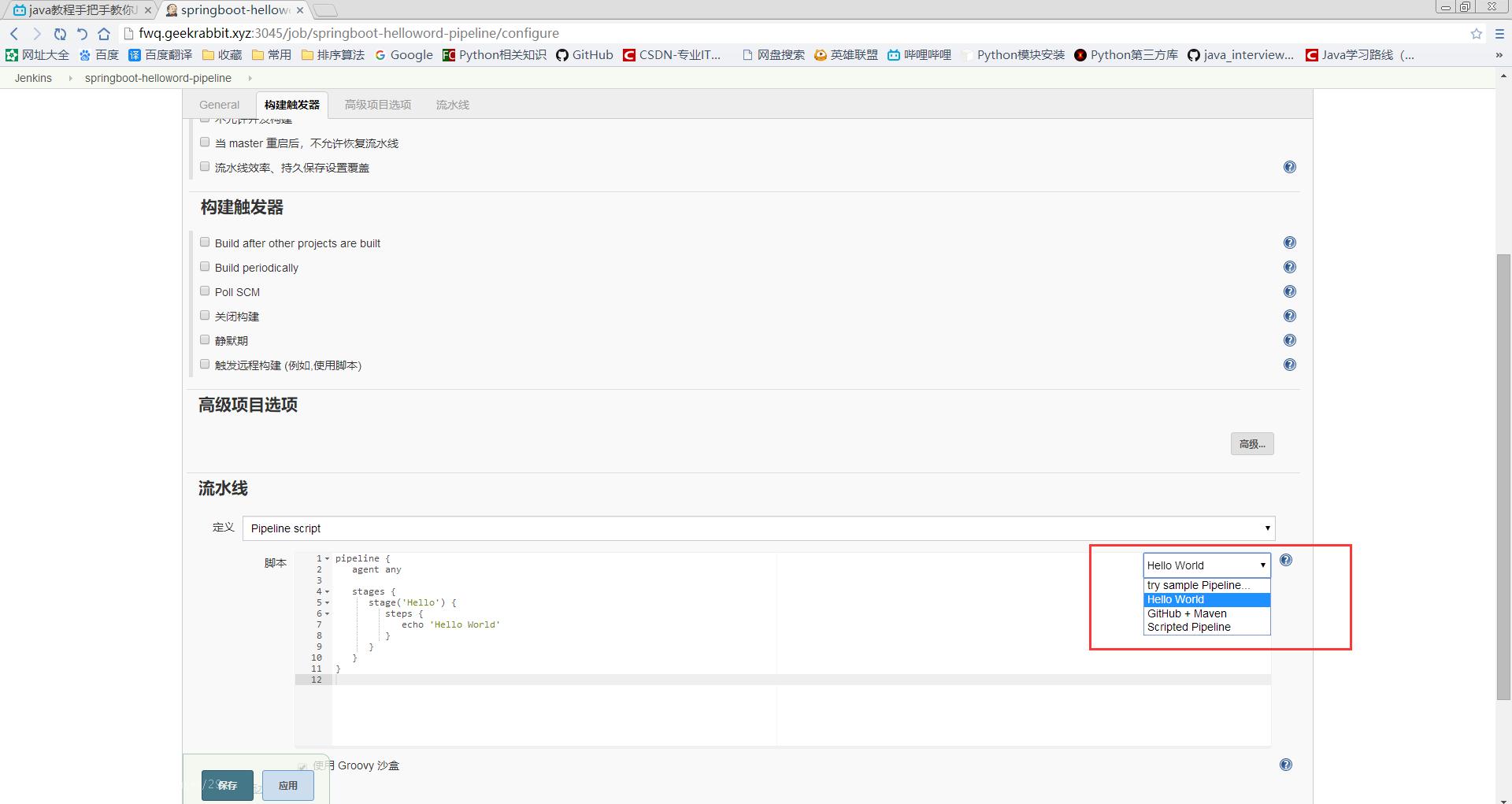
Task: Toggle 关闭构建 checkbox
Action: click(x=205, y=315)
